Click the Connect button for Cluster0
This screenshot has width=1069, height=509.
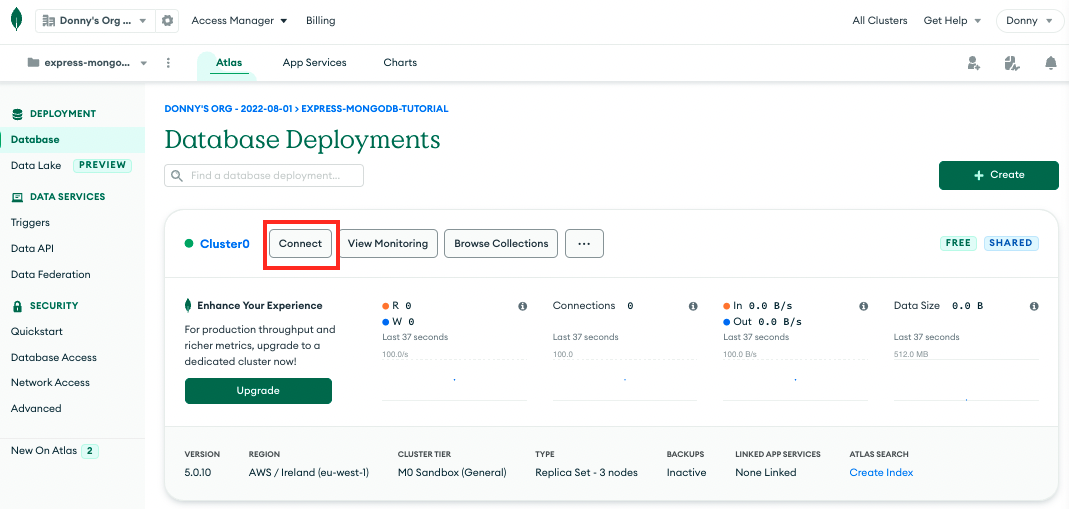pyautogui.click(x=300, y=243)
